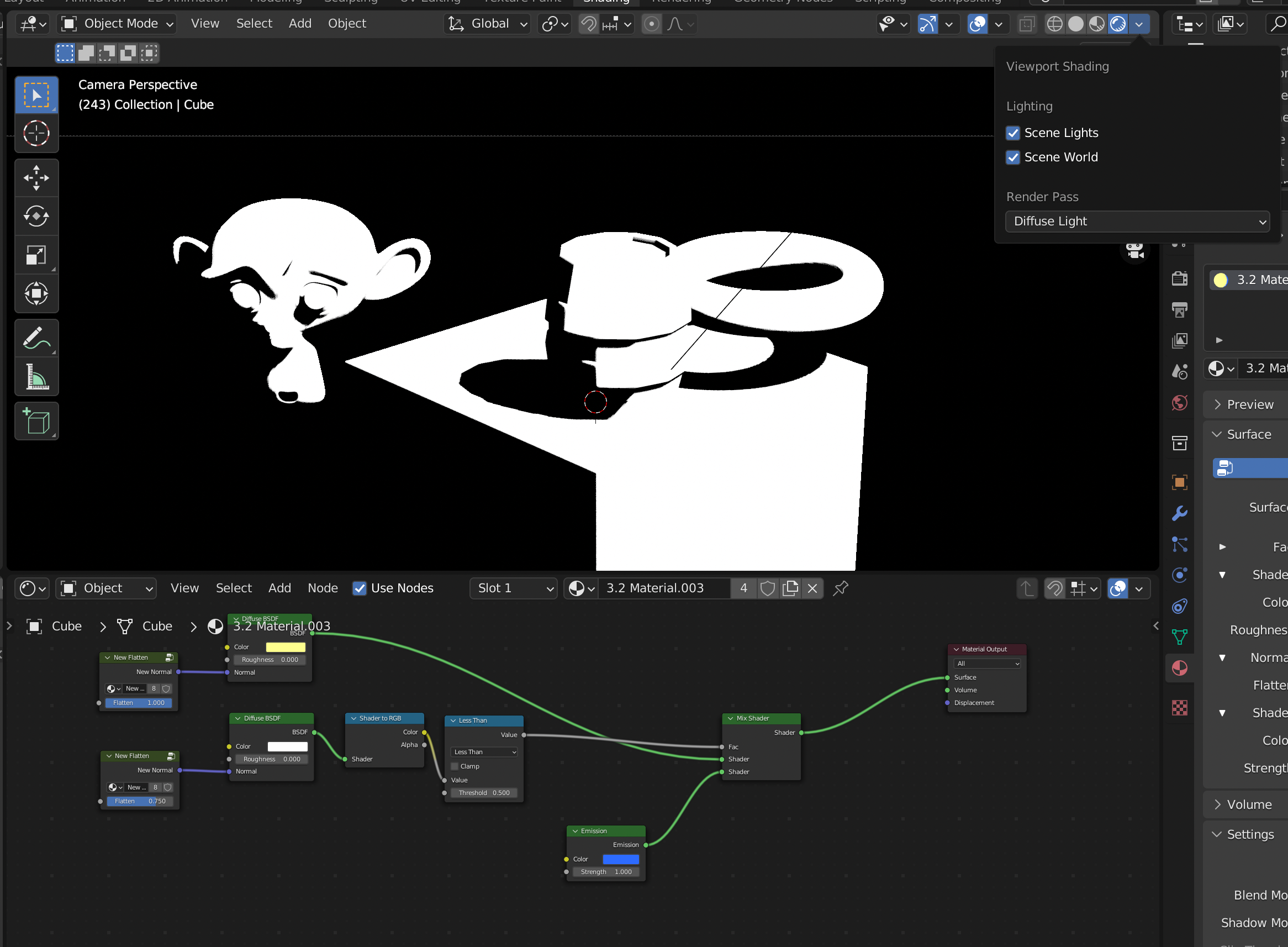Open the Object Data properties tab
This screenshot has width=1288, height=947.
(1179, 637)
